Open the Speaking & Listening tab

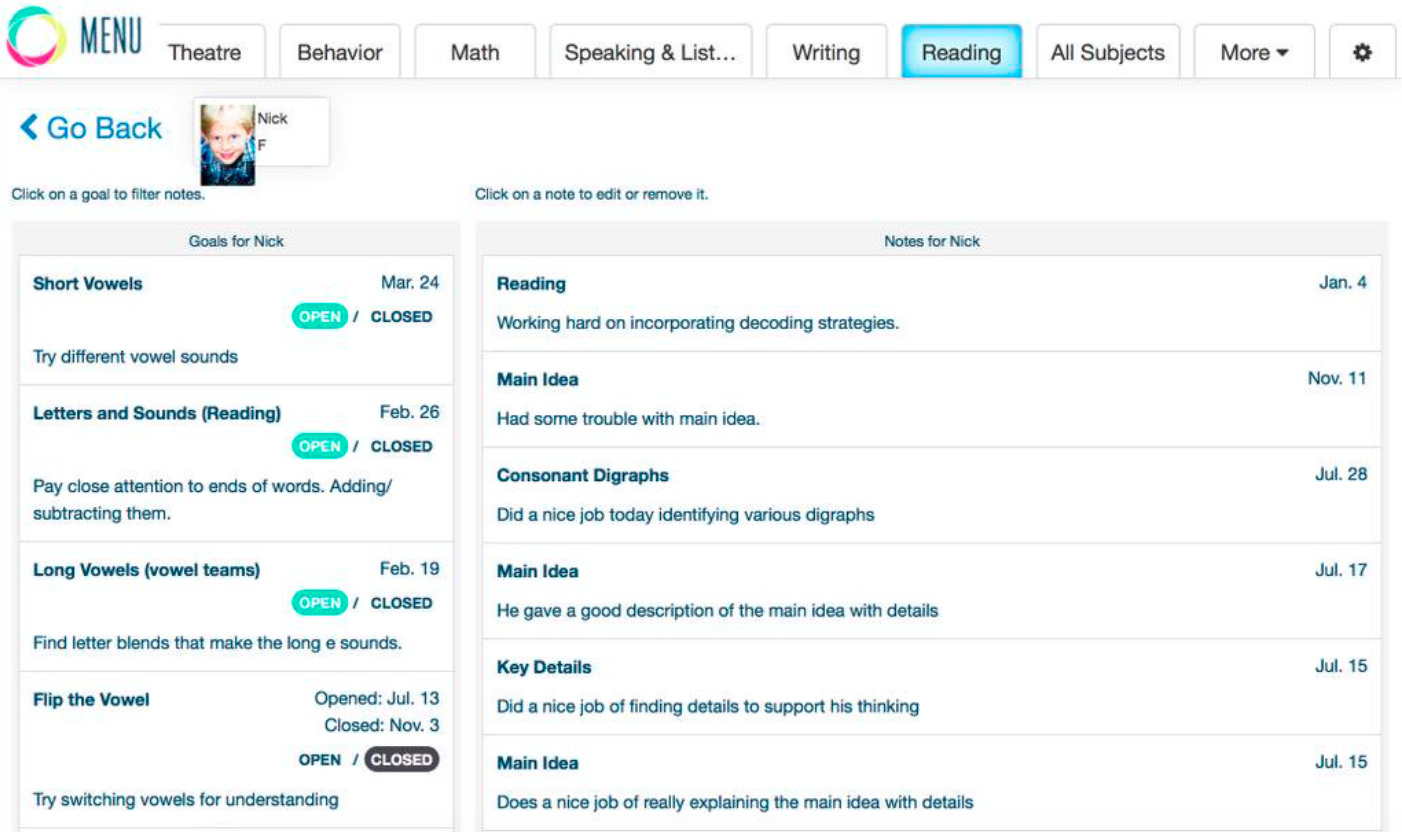tap(650, 53)
